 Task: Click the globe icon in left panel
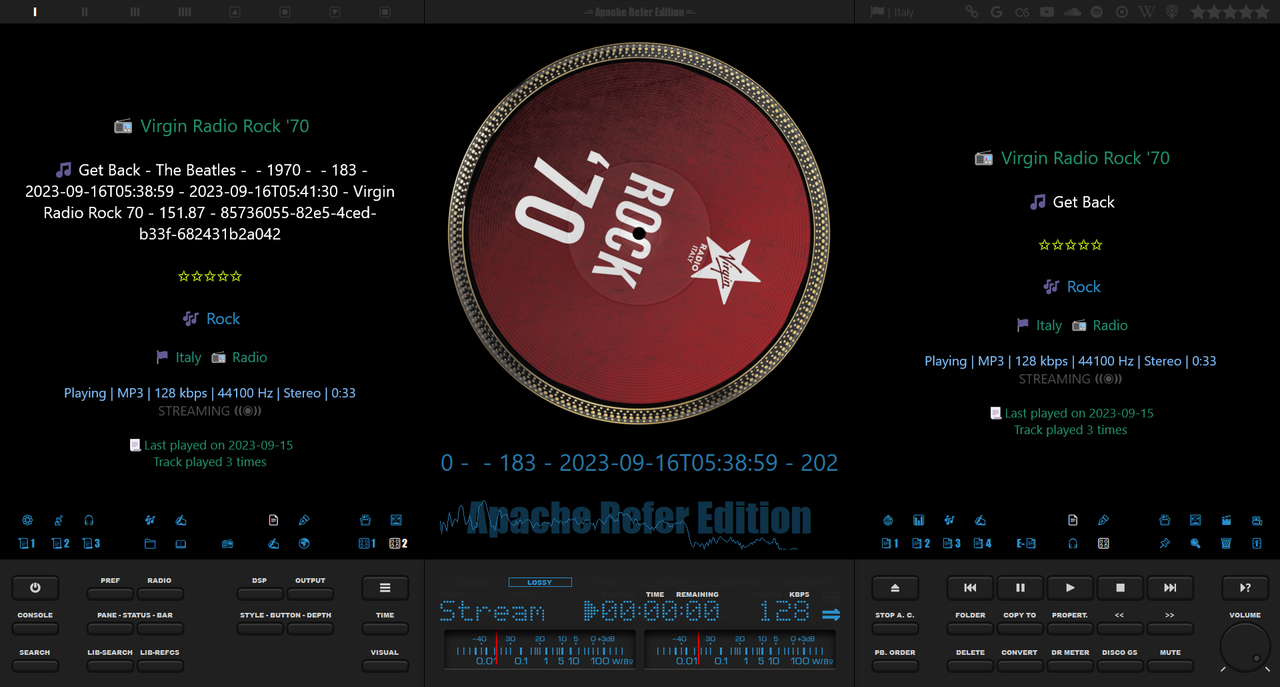(304, 544)
